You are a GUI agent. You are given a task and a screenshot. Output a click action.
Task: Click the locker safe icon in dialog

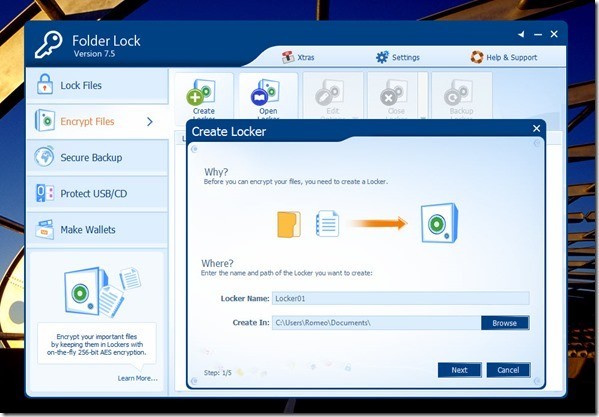tap(439, 223)
